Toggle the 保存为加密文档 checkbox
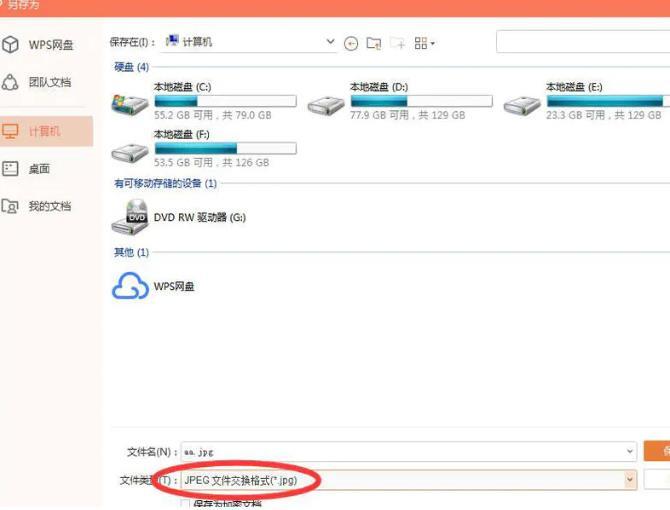The height and width of the screenshot is (510, 670). point(185,504)
